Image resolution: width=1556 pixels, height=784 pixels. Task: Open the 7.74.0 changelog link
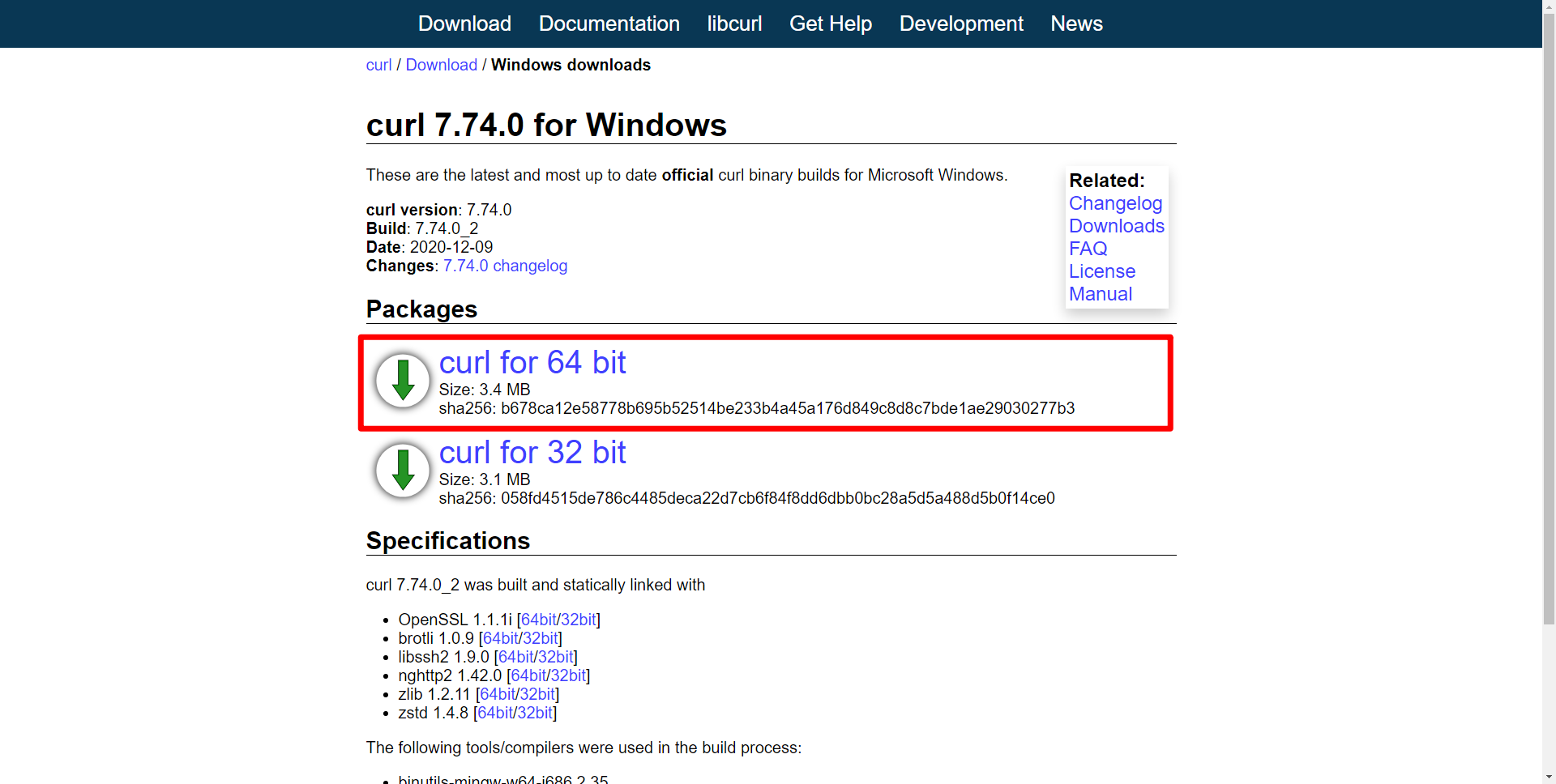click(505, 266)
